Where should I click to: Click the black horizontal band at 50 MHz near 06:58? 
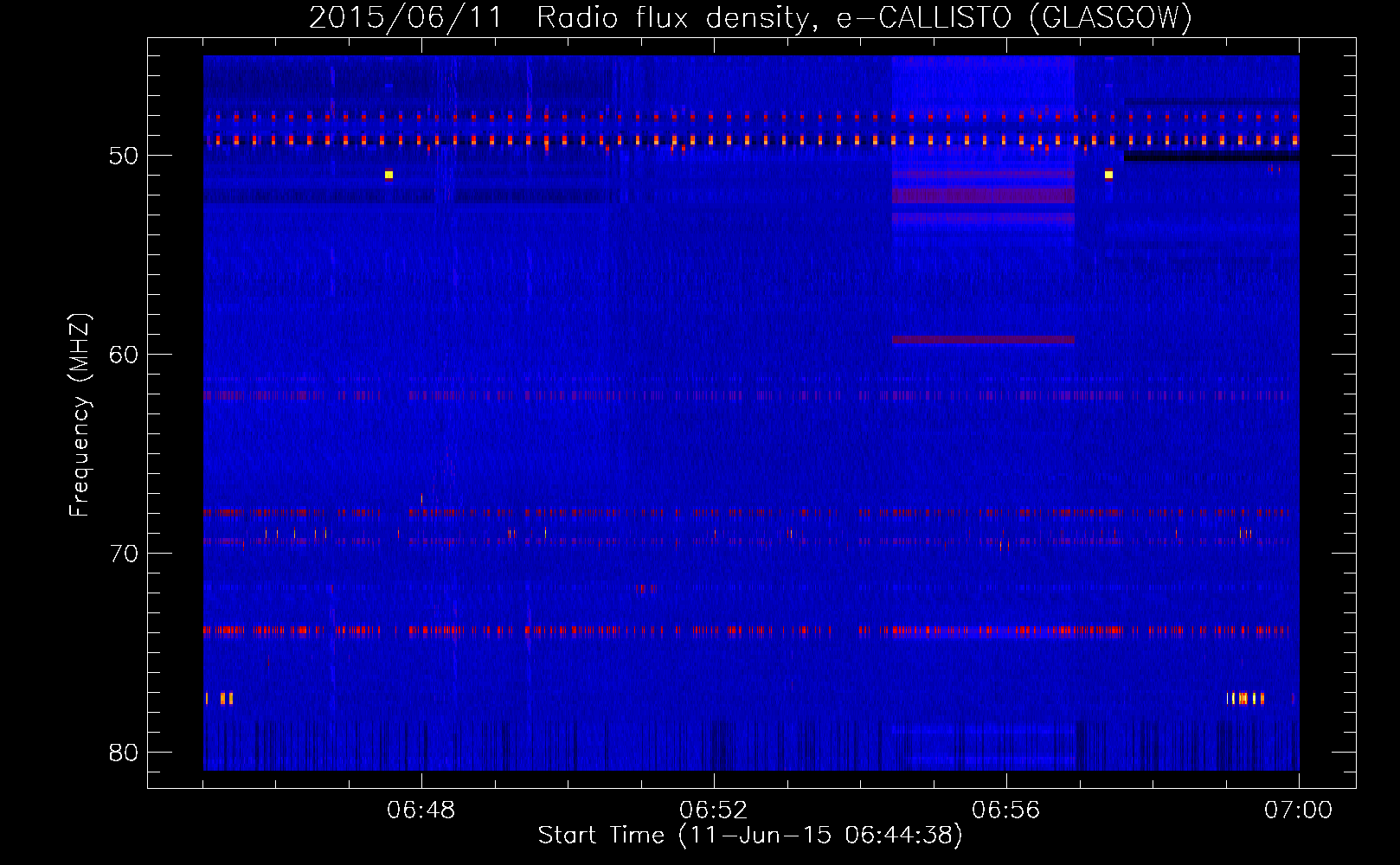1211,157
